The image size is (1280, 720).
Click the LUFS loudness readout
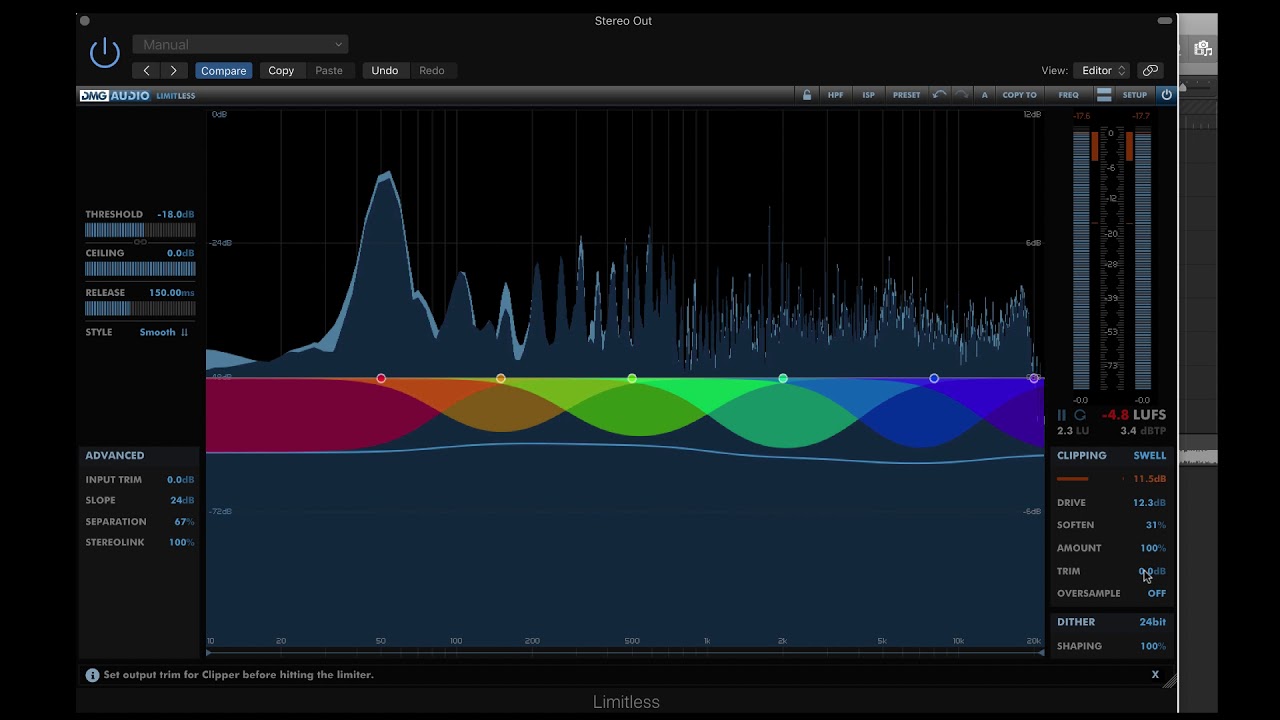(x=1134, y=414)
